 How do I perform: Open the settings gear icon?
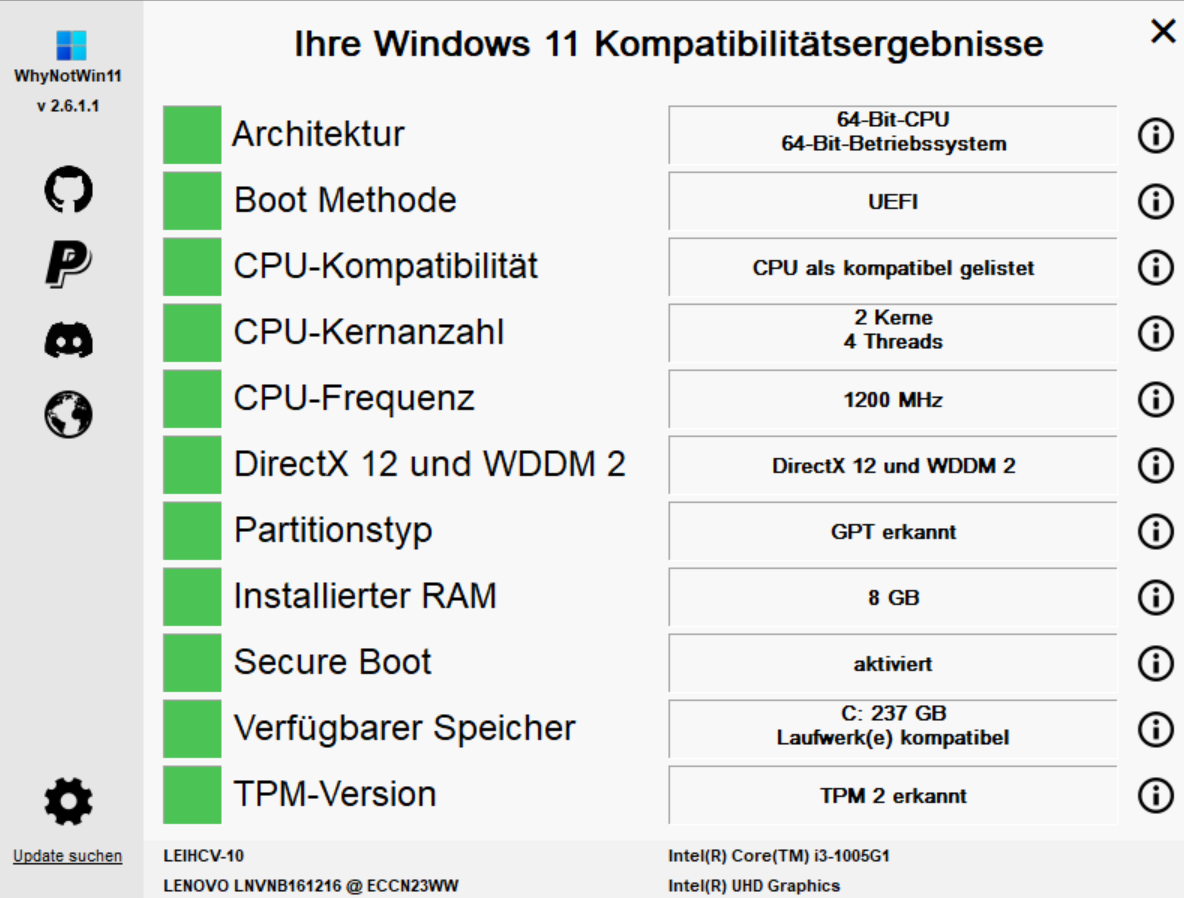pos(69,801)
